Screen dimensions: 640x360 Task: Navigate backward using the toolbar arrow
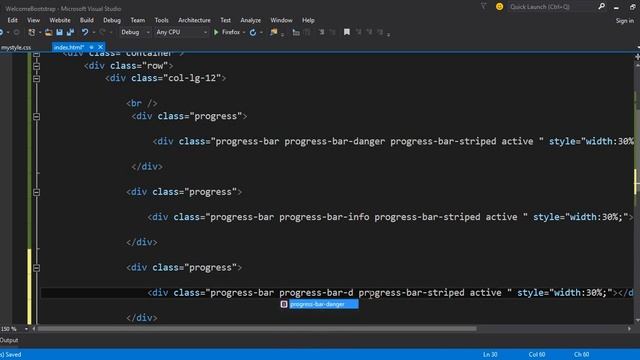click(2, 32)
